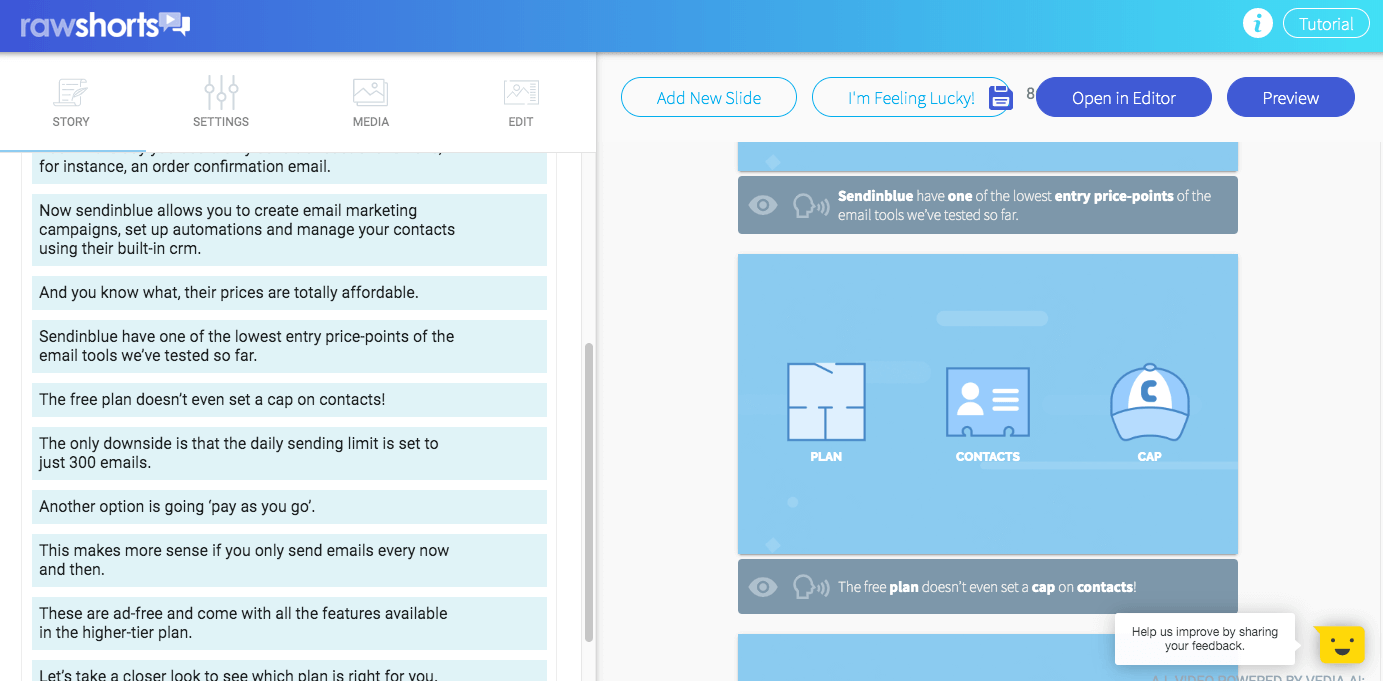Screen dimensions: 1383x681
Task: Select story line 'These are ad-free and come with'
Action: coord(289,623)
